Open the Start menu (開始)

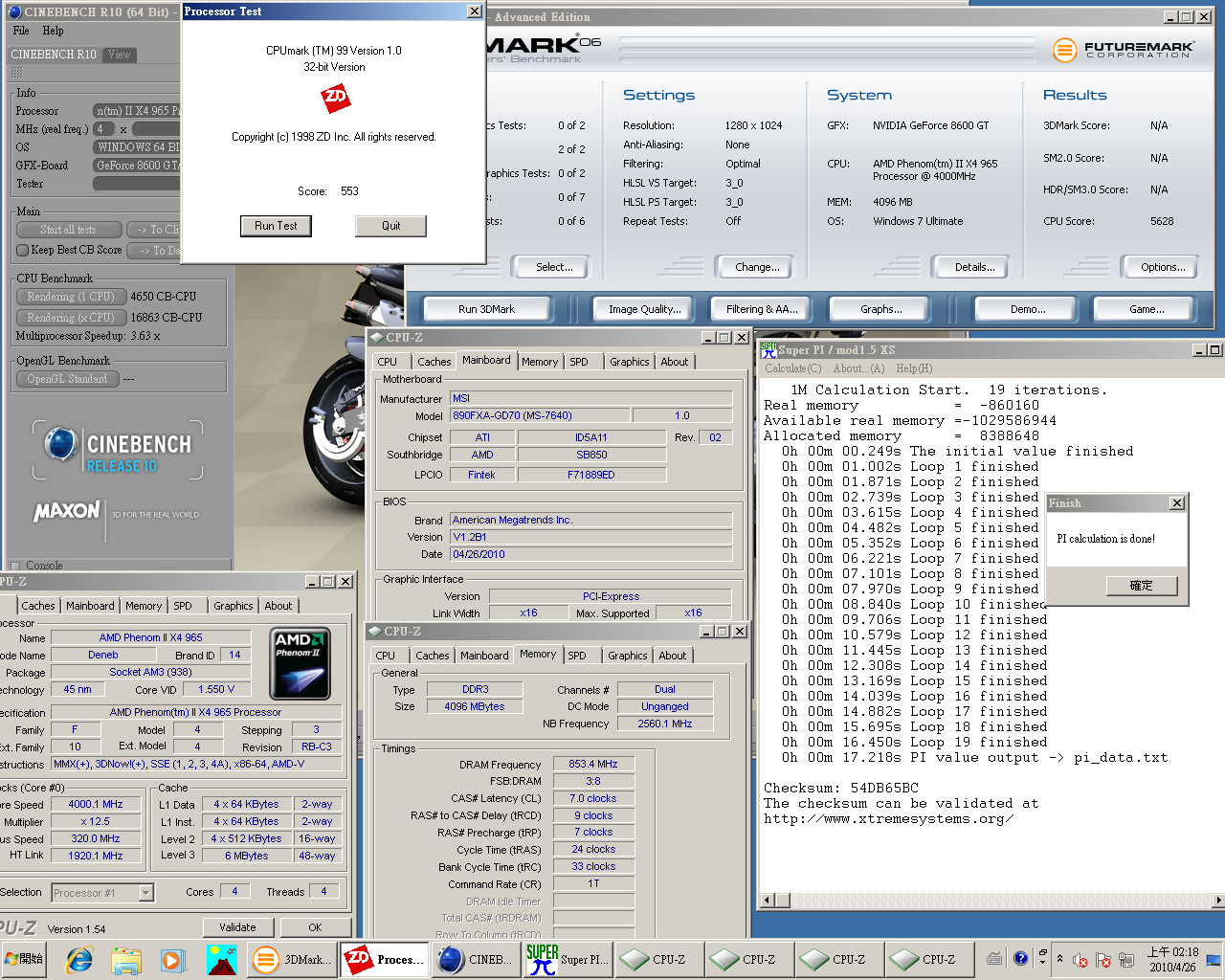point(26,959)
